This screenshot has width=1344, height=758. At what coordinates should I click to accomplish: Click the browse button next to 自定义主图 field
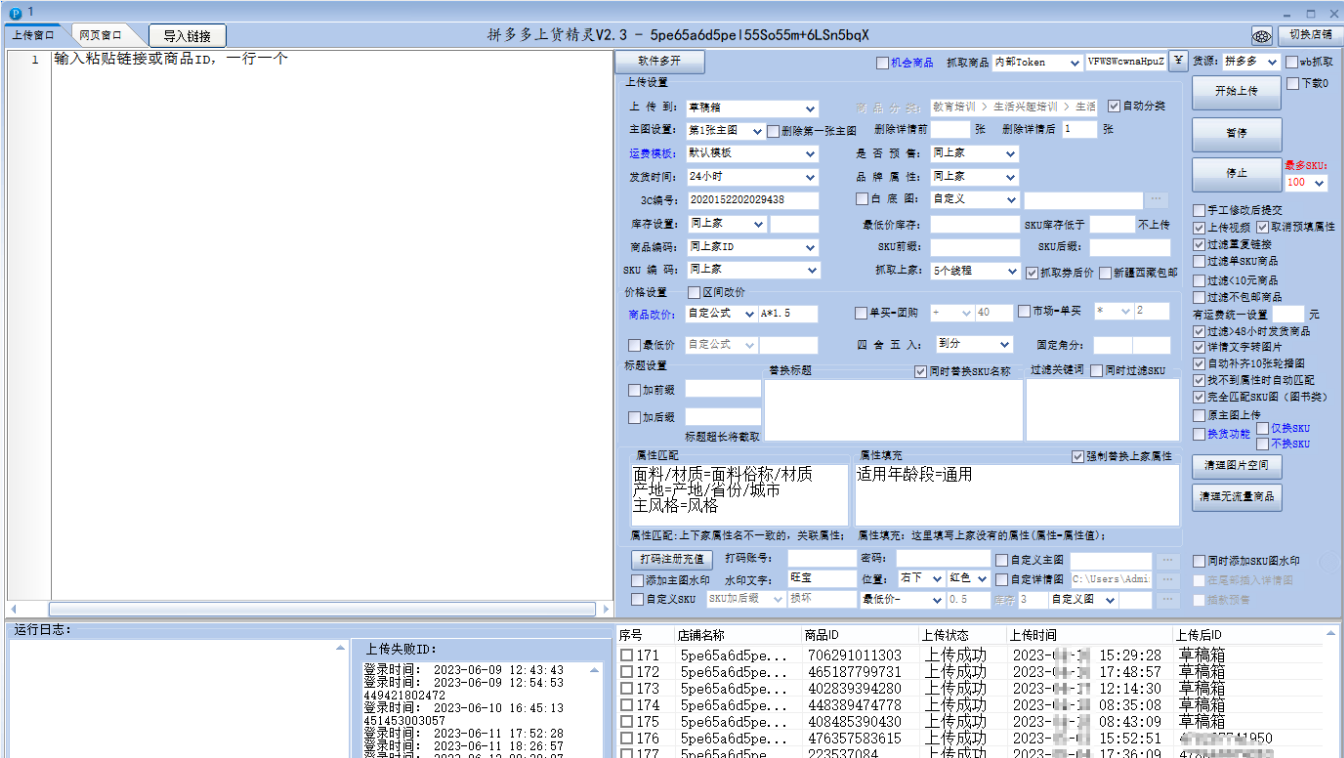(x=1167, y=561)
